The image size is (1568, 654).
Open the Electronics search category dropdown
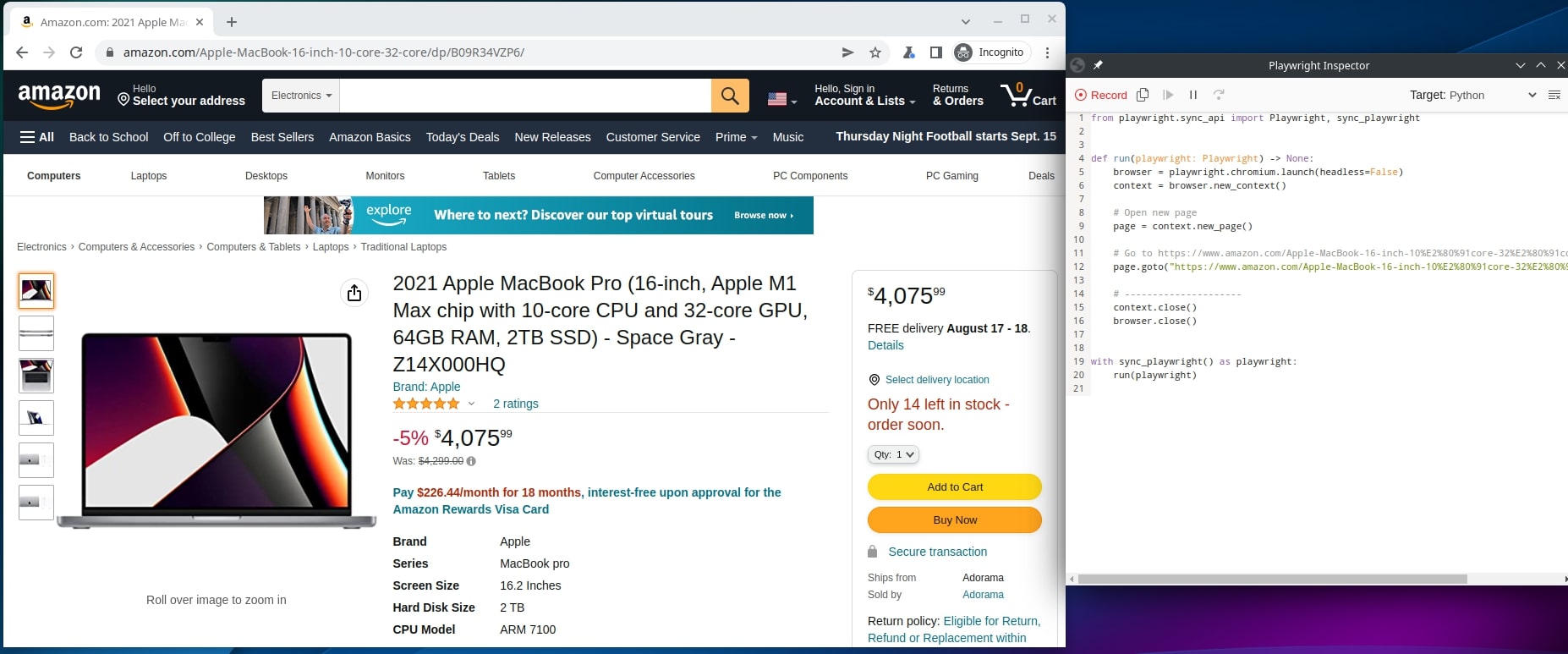pyautogui.click(x=301, y=96)
